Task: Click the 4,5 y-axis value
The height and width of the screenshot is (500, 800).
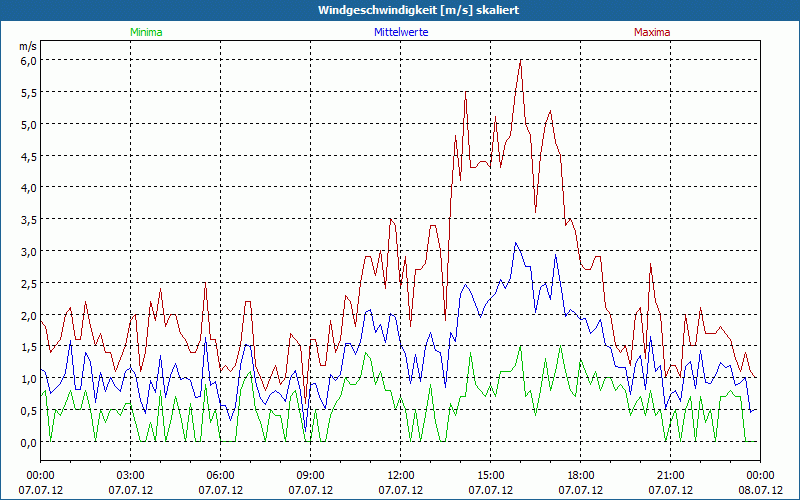Action: pos(29,156)
